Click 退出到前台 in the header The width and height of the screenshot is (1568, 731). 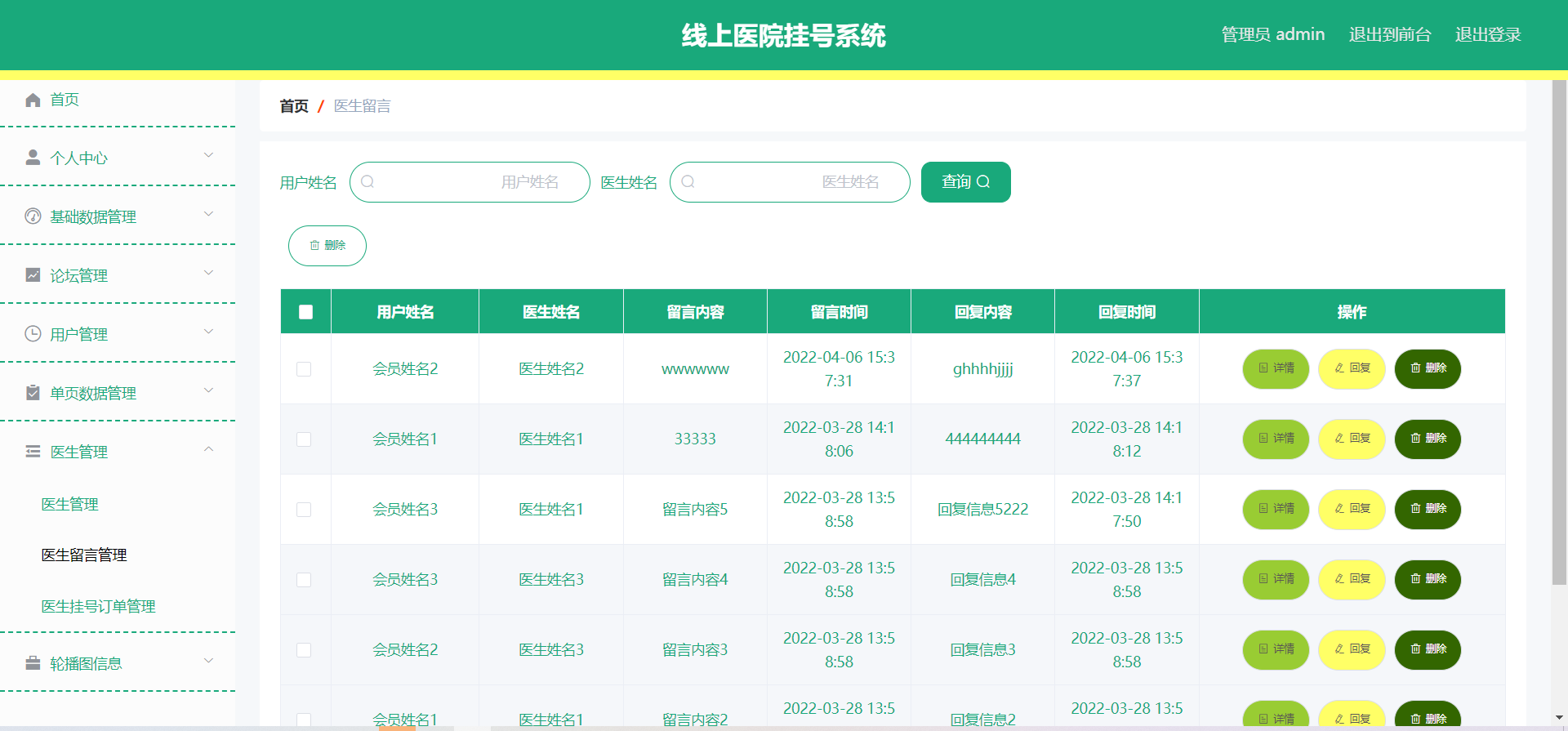click(x=1389, y=34)
